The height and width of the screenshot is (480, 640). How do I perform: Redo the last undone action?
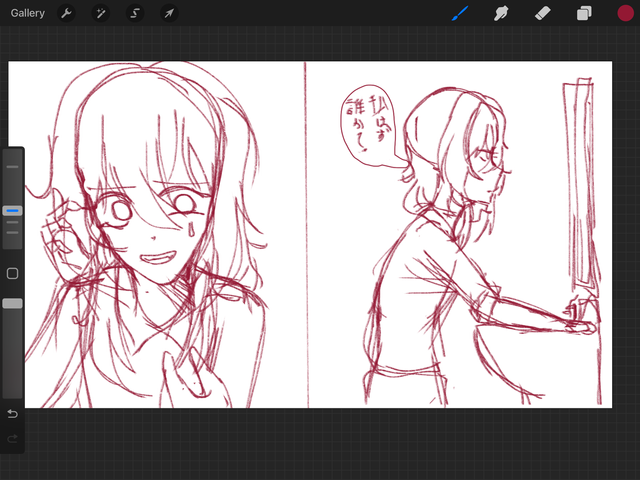[x=13, y=438]
